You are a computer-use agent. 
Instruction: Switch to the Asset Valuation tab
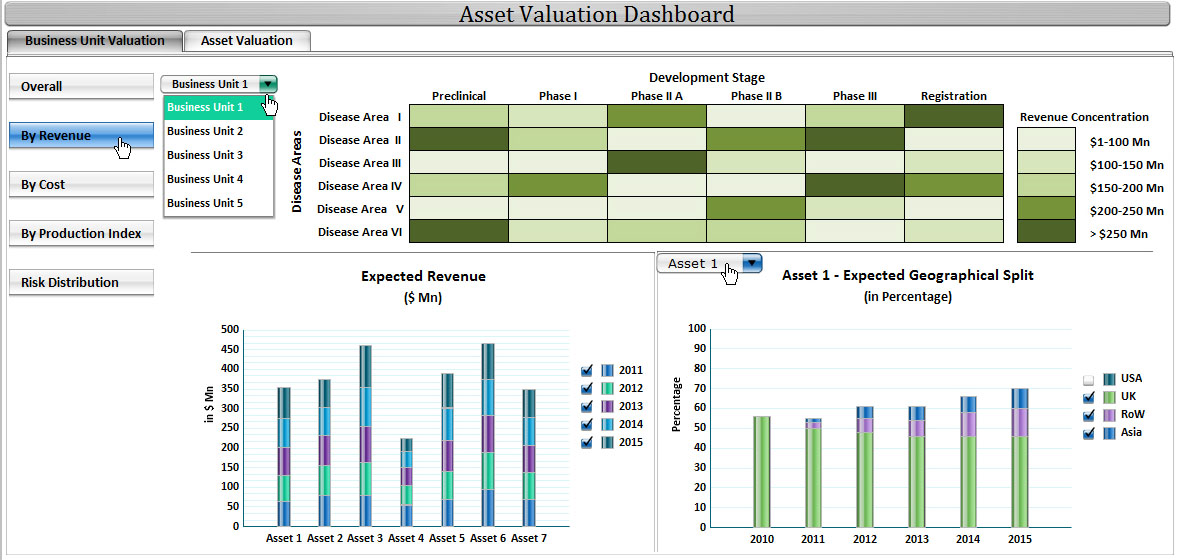pyautogui.click(x=247, y=41)
